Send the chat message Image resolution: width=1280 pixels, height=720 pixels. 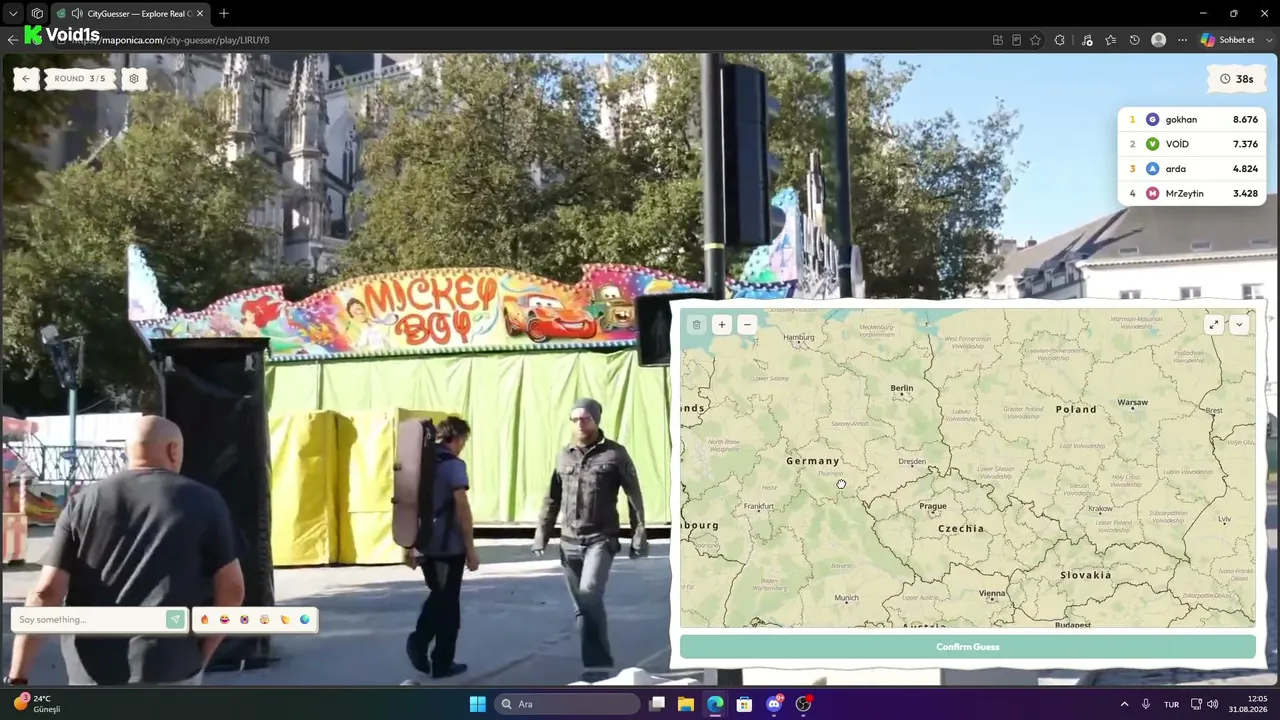[175, 620]
